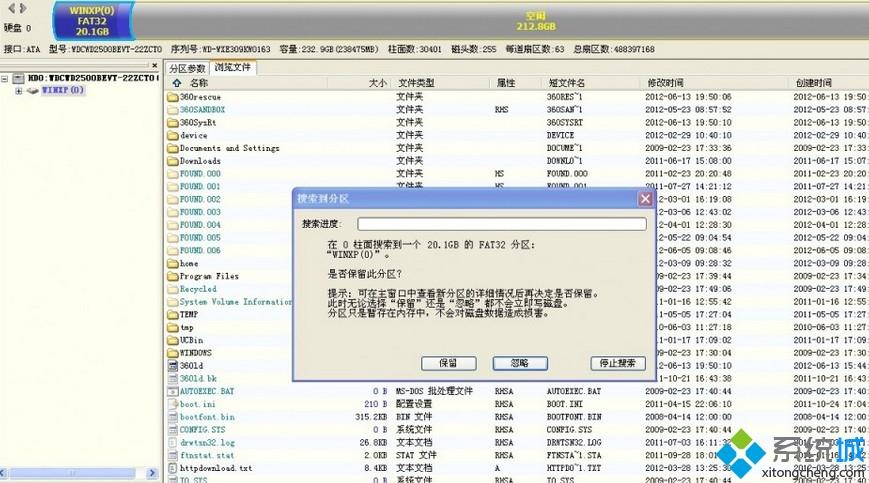Close the 搜索到分区 dialog

click(x=645, y=198)
